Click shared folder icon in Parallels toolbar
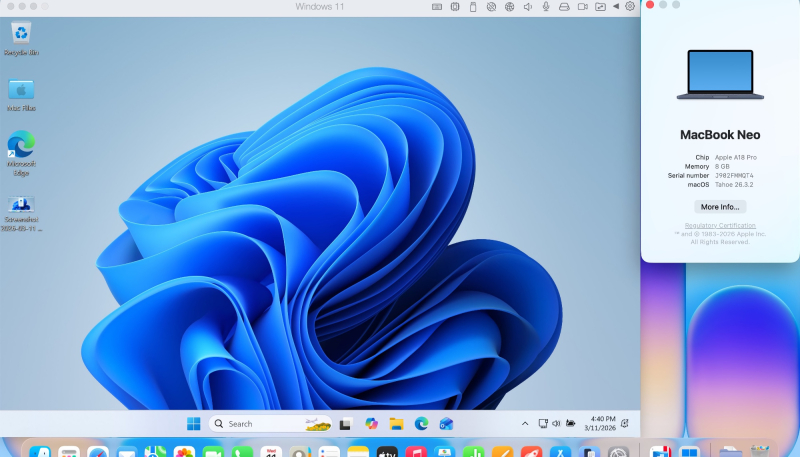Image resolution: width=800 pixels, height=457 pixels. [x=601, y=7]
